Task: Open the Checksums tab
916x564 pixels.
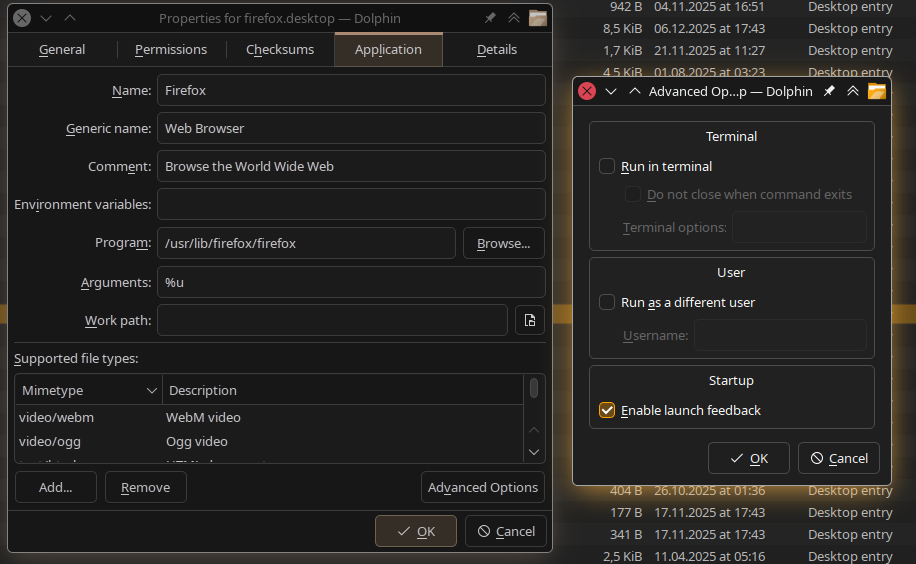Action: point(280,49)
